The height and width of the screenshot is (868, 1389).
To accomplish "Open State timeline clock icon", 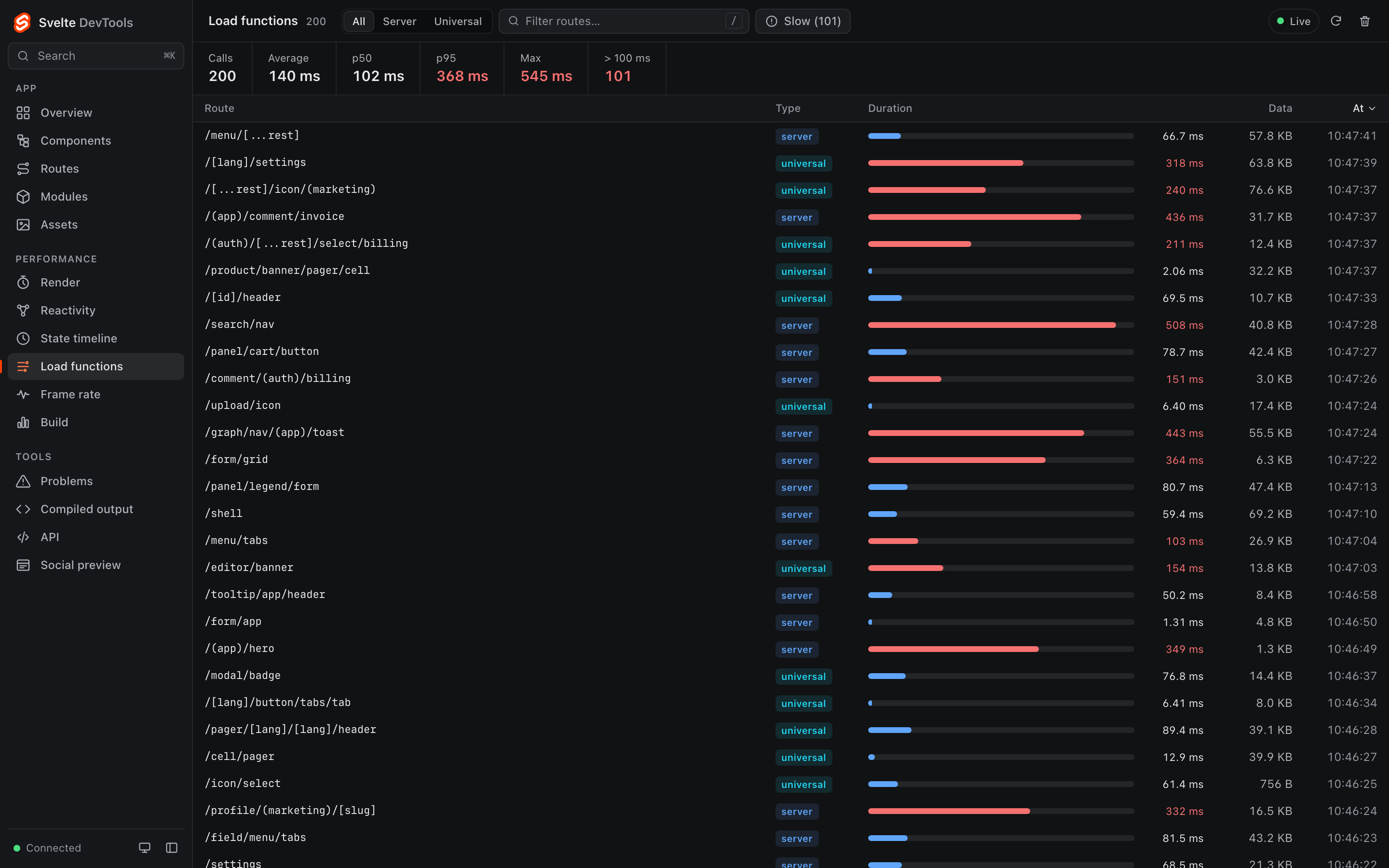I will [x=23, y=339].
